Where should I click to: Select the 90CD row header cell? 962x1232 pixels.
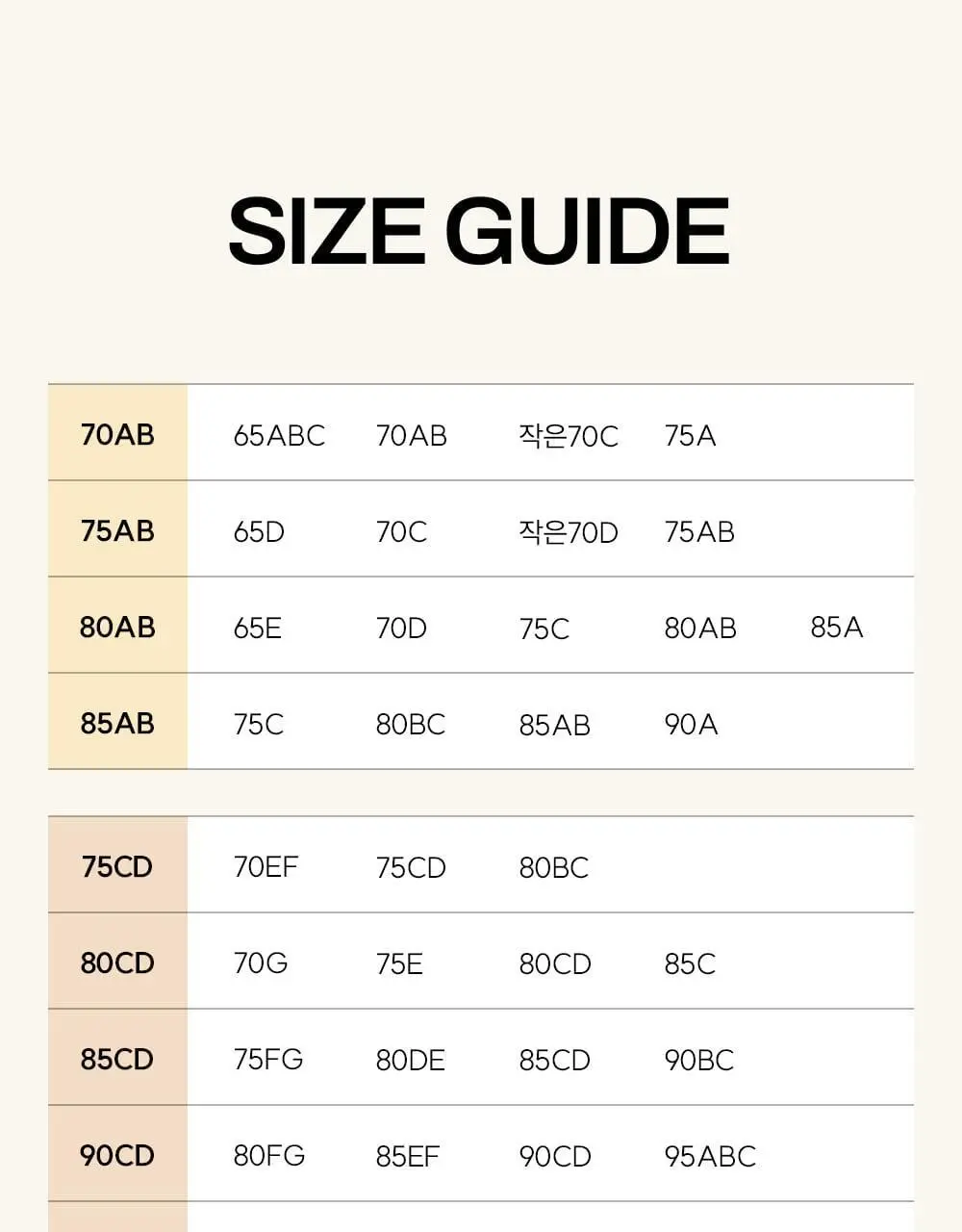tap(117, 1154)
